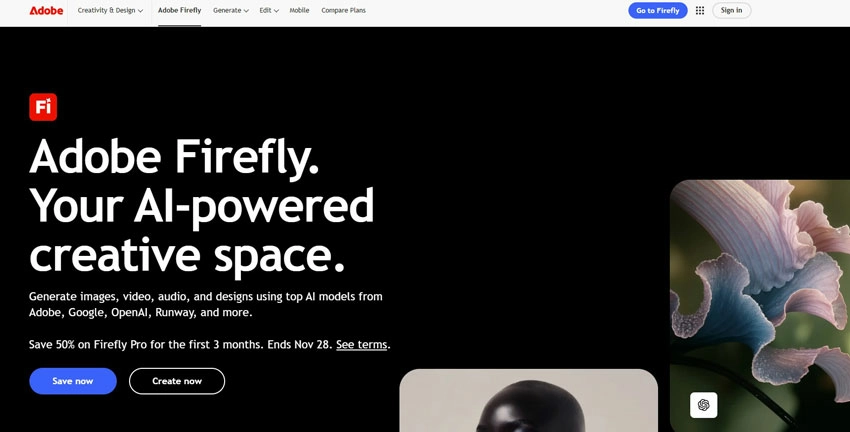Click the pink flower image thumbnail
This screenshot has width=850, height=432.
pos(760,306)
